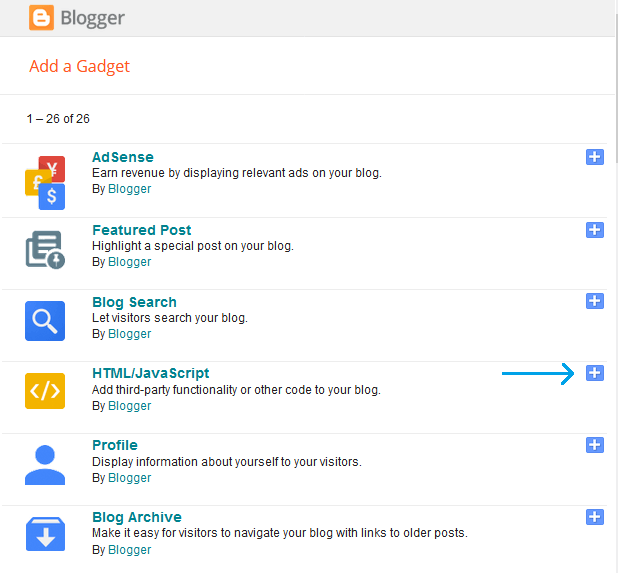This screenshot has width=618, height=573.
Task: Add the AdSense gadget with its plus button
Action: pos(595,157)
